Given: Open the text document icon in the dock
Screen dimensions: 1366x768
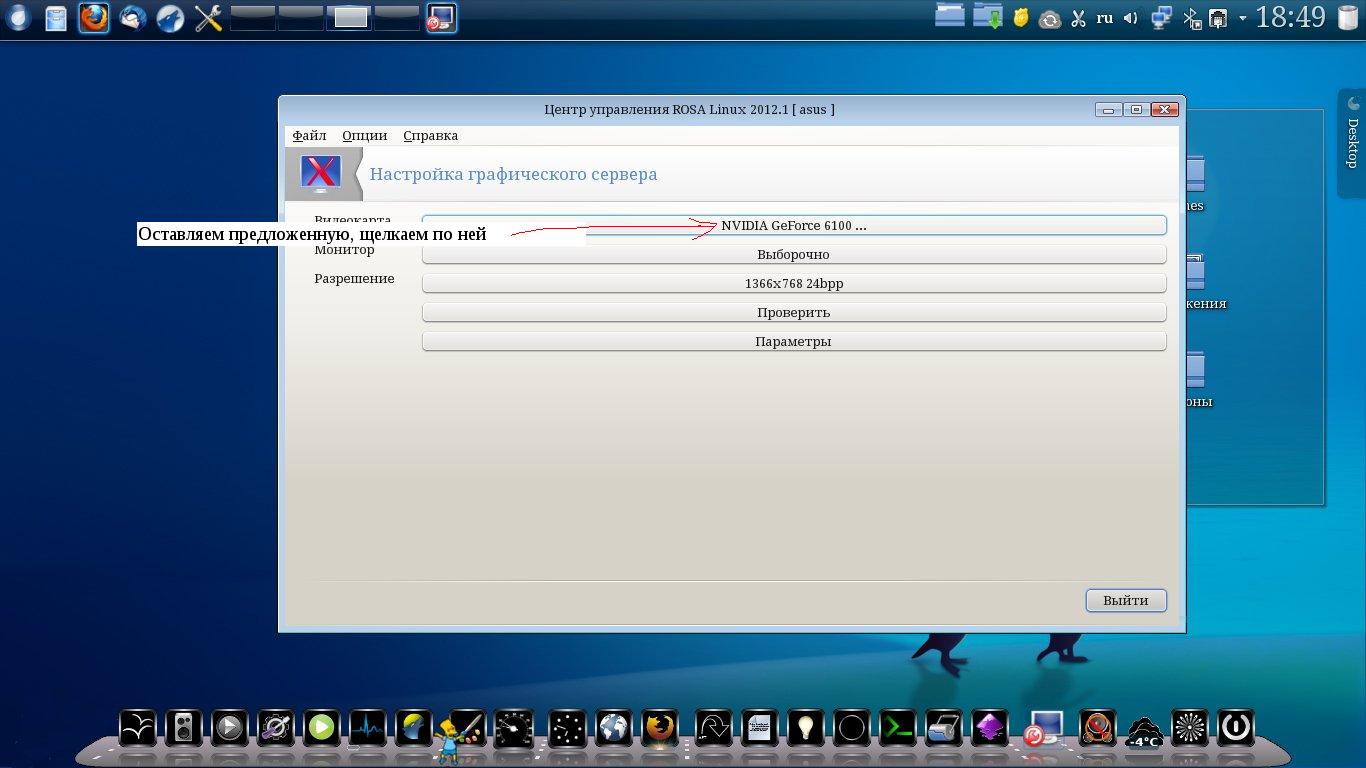Looking at the screenshot, I should (x=761, y=727).
